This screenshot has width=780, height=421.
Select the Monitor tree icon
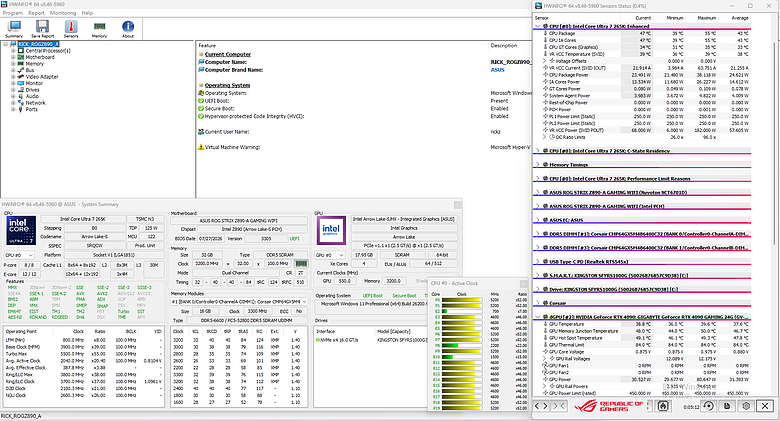21,83
